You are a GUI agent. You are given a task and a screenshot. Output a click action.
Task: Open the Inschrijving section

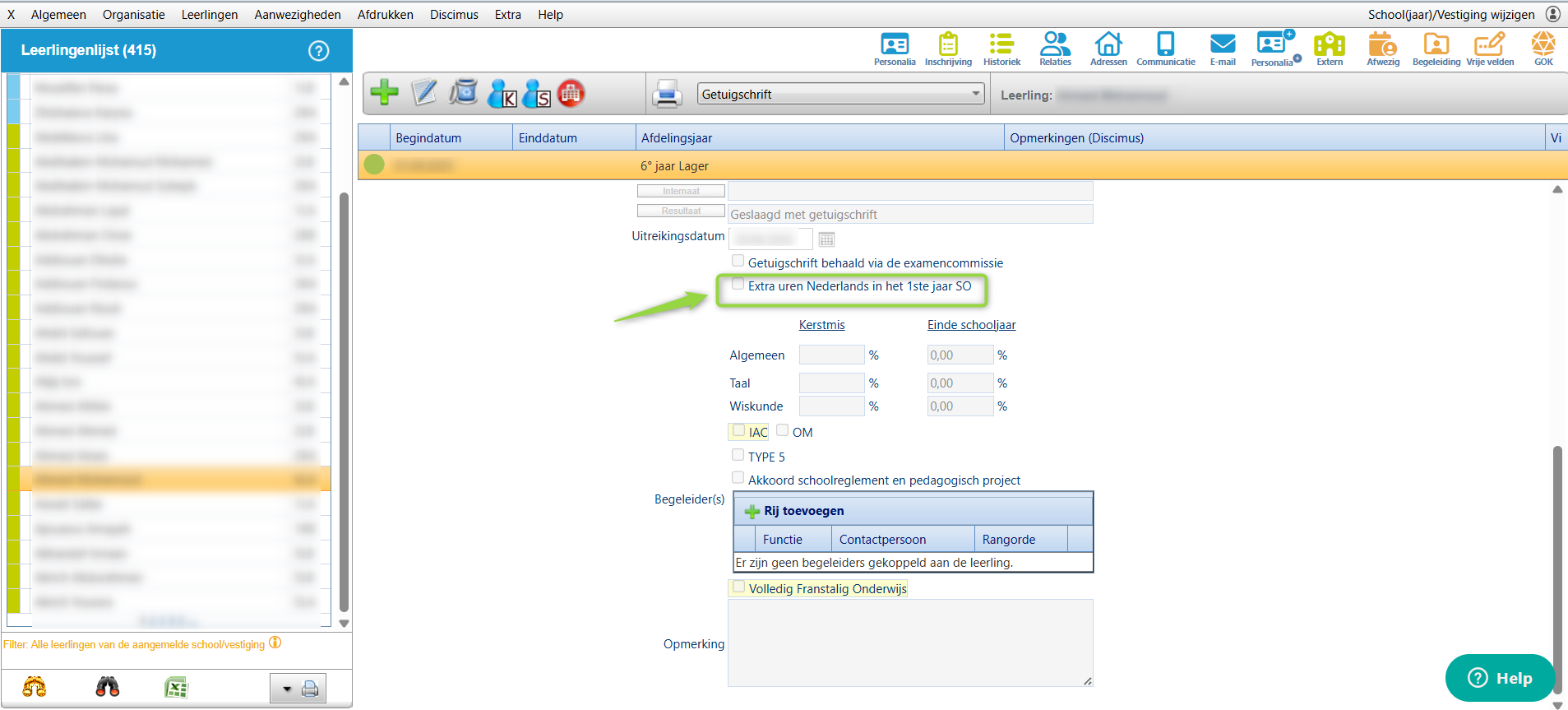pos(947,49)
